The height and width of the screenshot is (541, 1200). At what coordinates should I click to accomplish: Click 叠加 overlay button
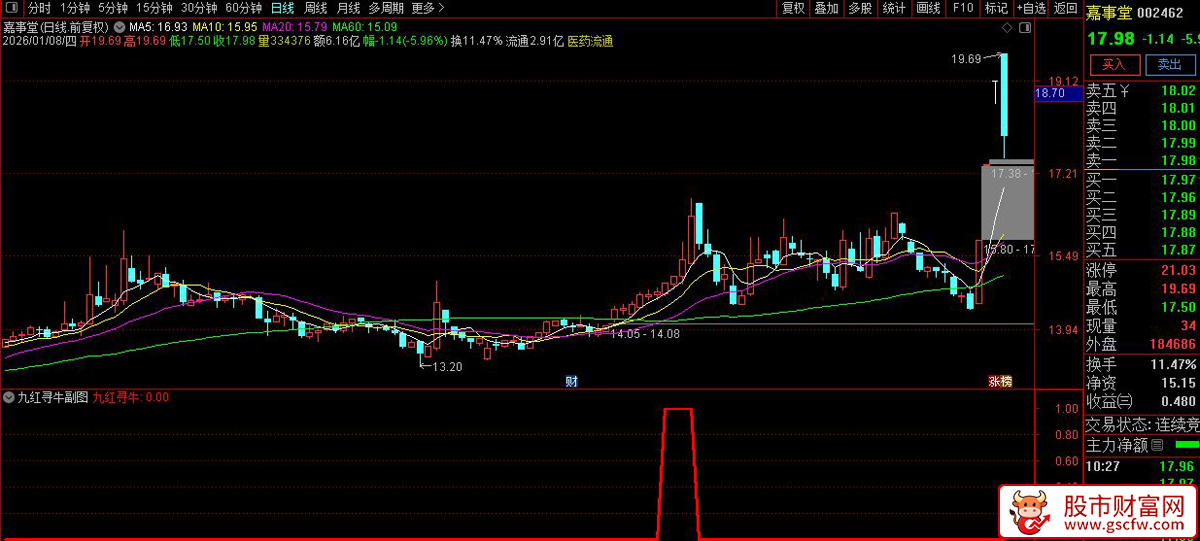[x=826, y=8]
